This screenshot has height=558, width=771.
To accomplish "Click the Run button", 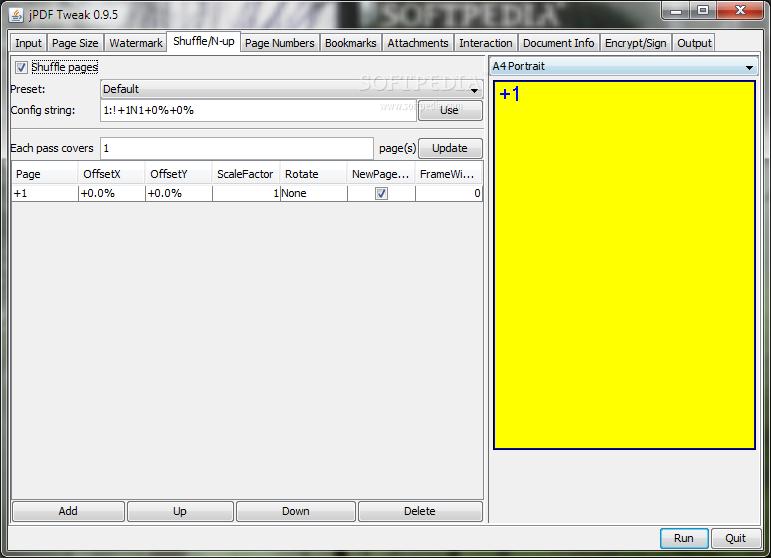I will coord(684,538).
